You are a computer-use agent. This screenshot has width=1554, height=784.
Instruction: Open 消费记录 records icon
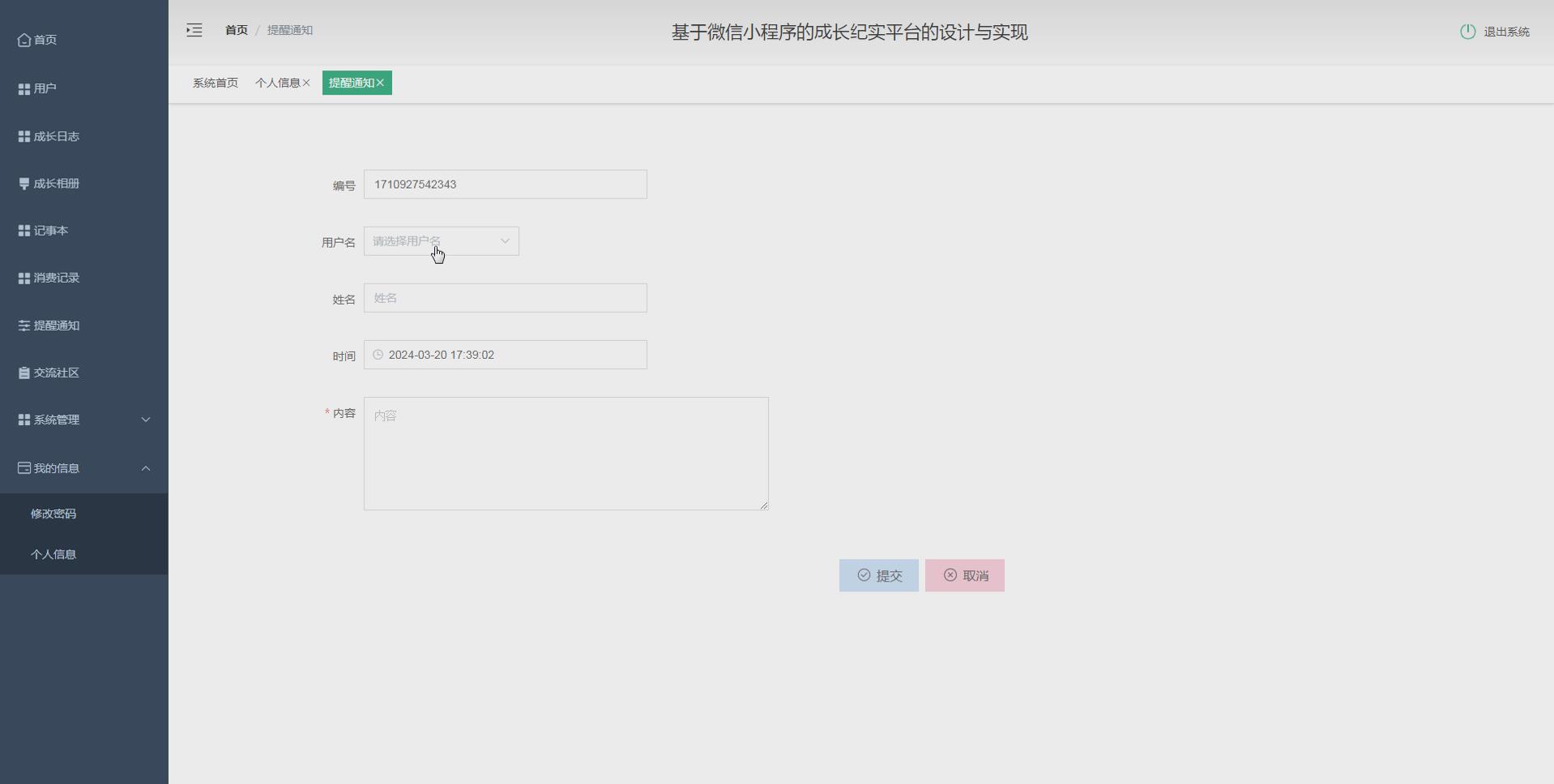(23, 278)
